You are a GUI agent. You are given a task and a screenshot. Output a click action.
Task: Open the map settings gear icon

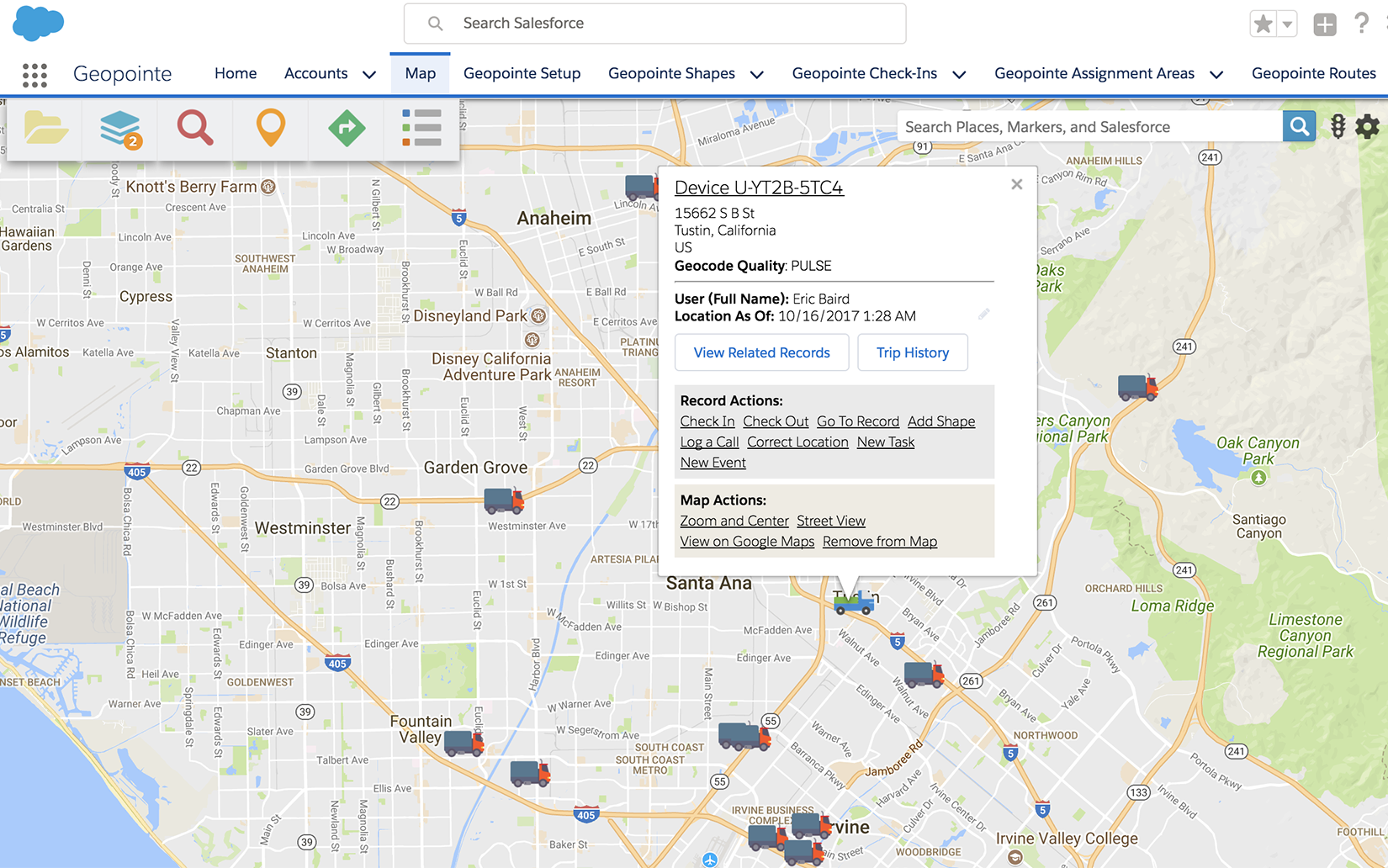click(1368, 127)
